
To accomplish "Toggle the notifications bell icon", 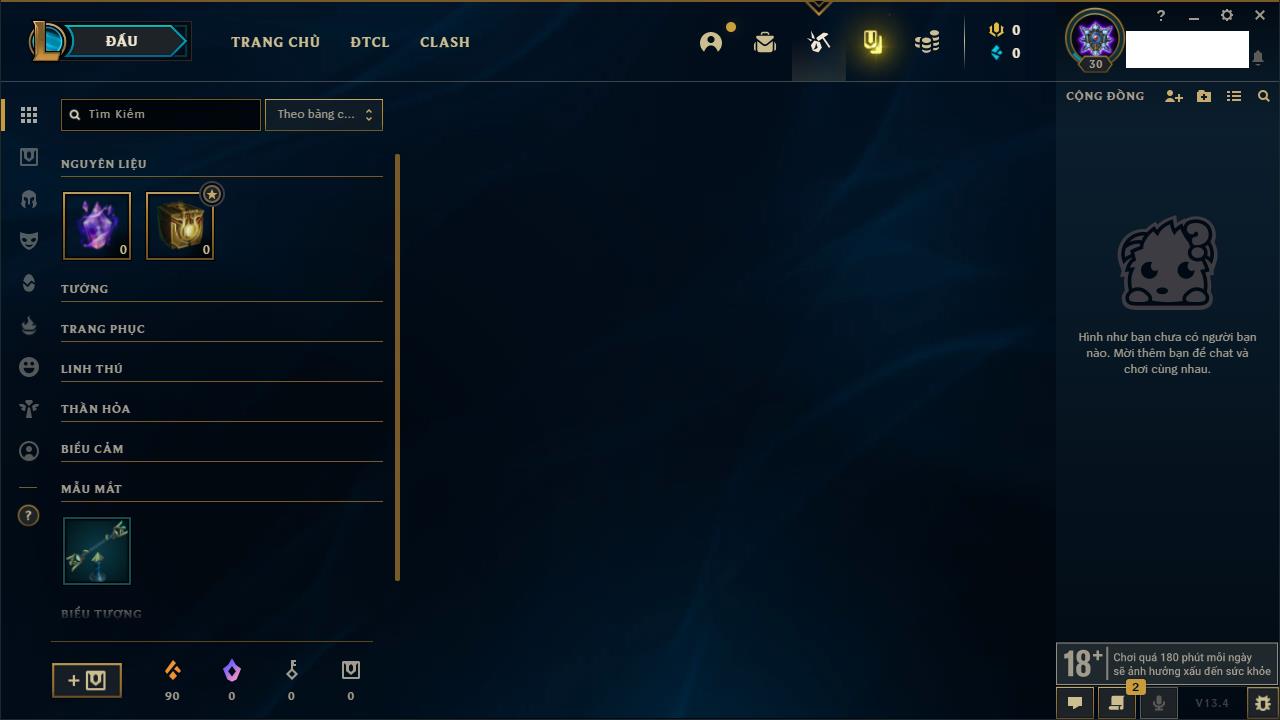I will [x=1257, y=58].
